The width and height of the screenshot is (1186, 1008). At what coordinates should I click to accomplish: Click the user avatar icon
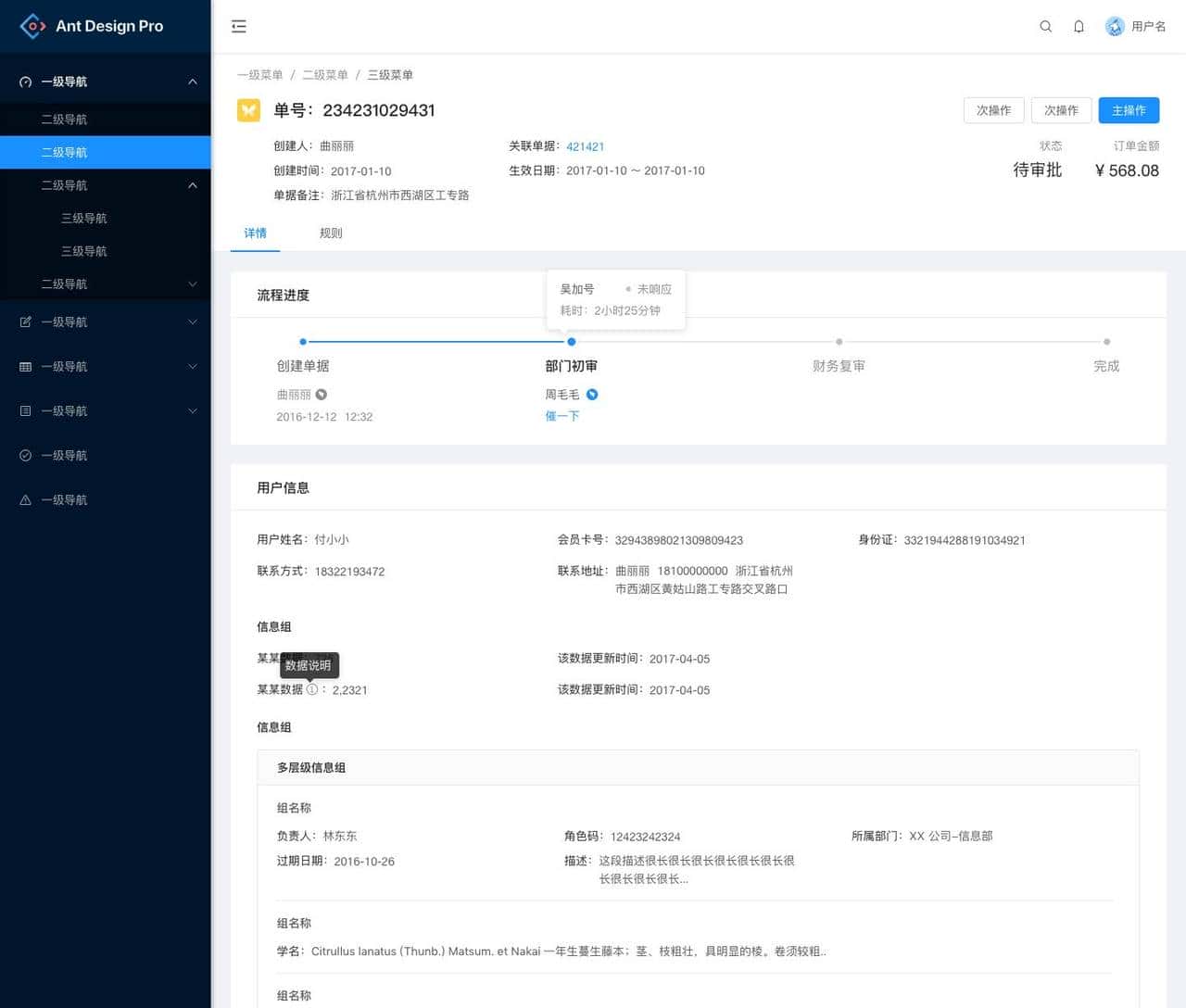(1115, 27)
